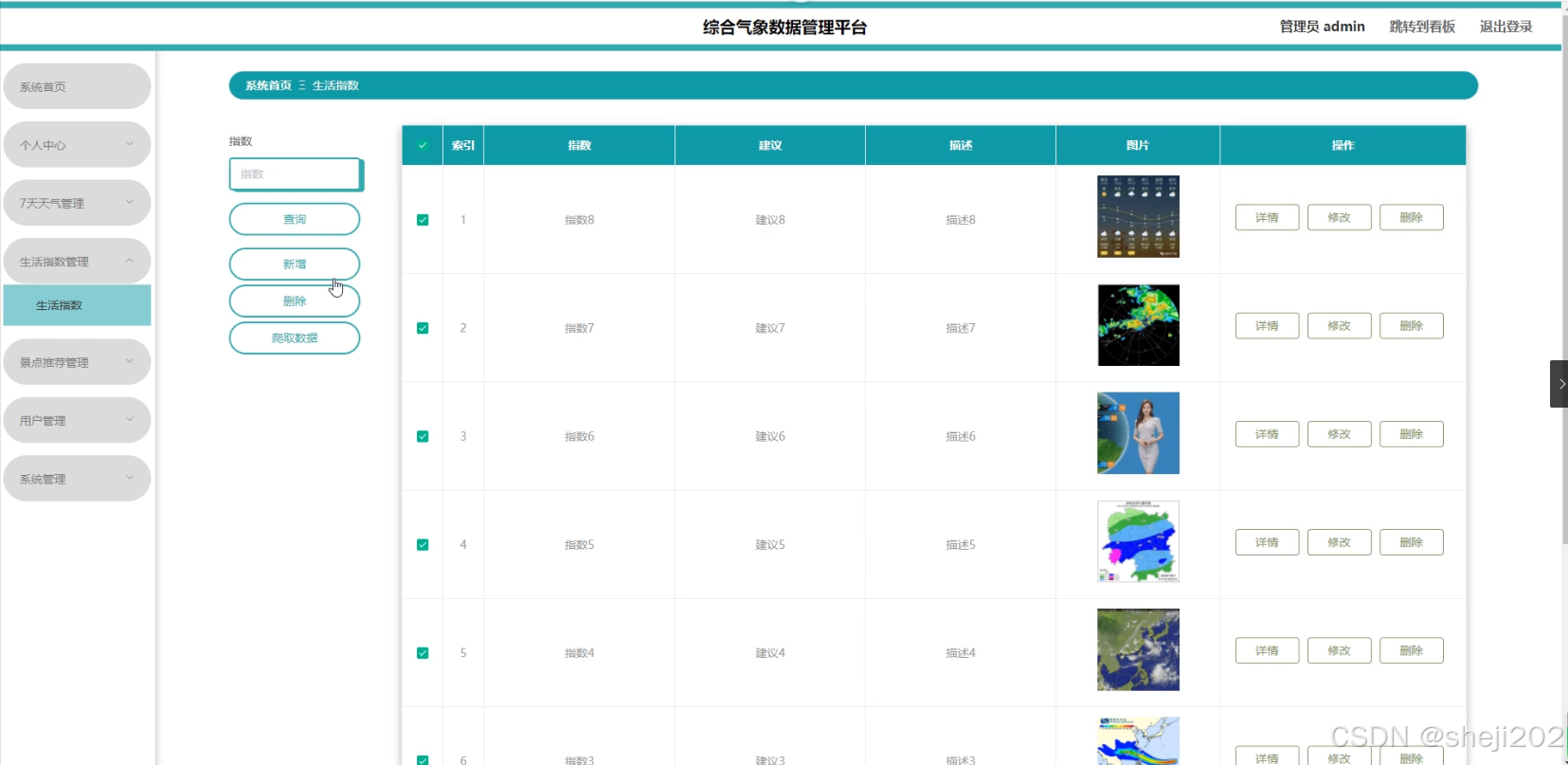
Task: Click 修改 for row 指数6
Action: pyautogui.click(x=1339, y=434)
